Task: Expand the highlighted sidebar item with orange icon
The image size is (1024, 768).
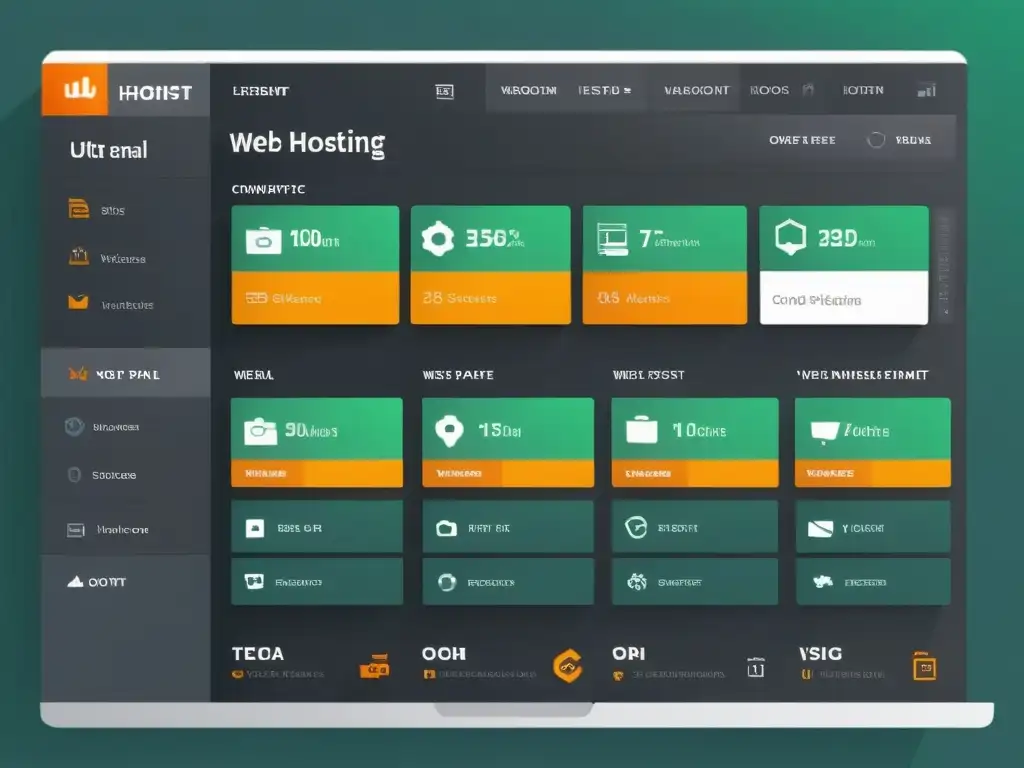Action: (125, 374)
